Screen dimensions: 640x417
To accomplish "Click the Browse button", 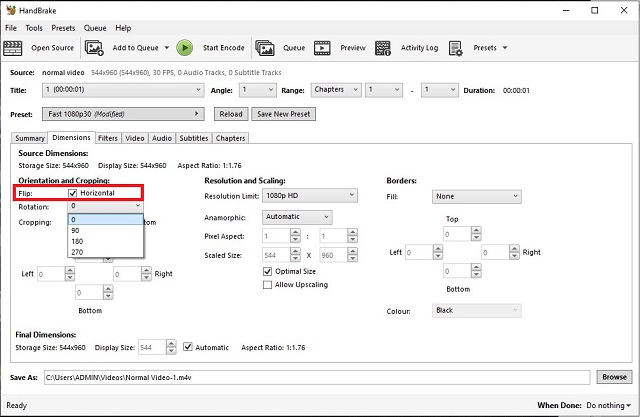I will (614, 377).
